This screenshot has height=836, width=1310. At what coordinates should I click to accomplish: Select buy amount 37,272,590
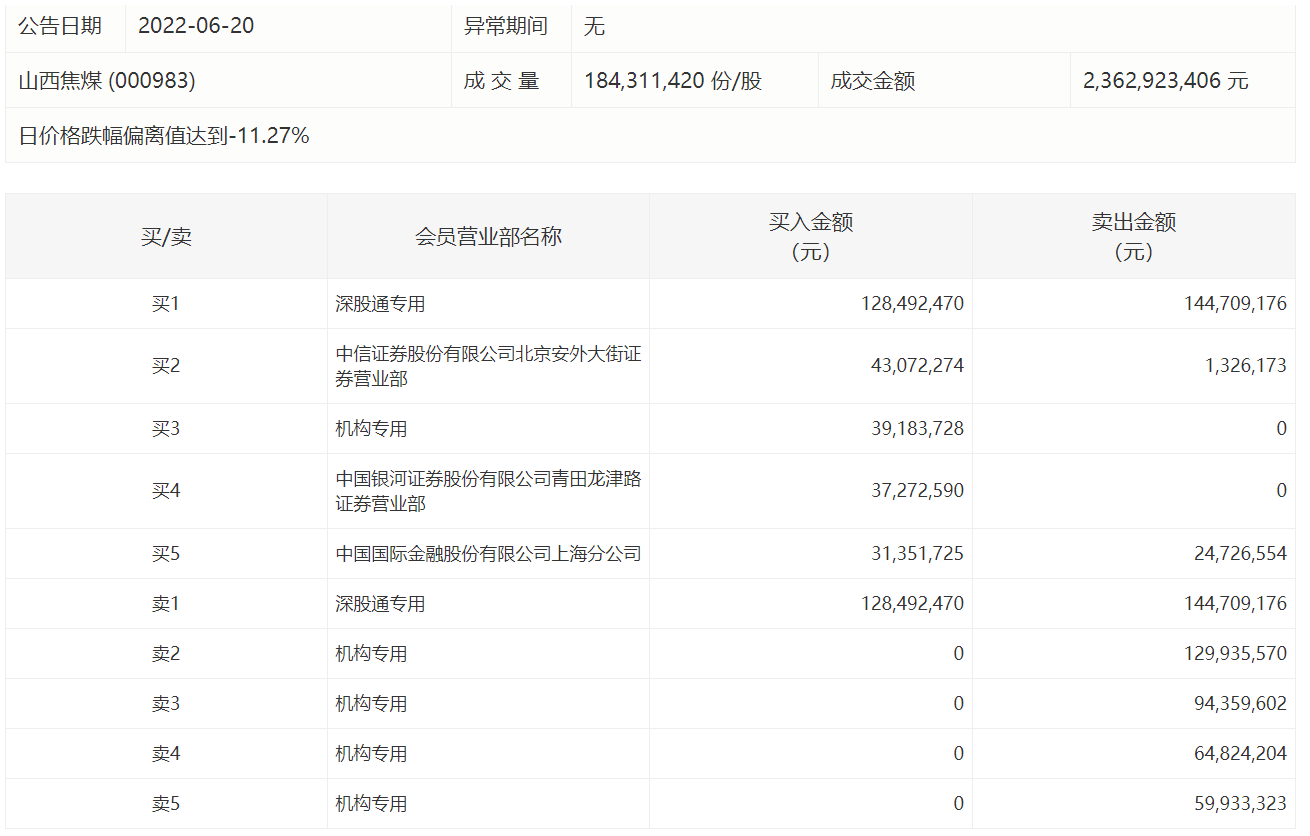pos(918,491)
